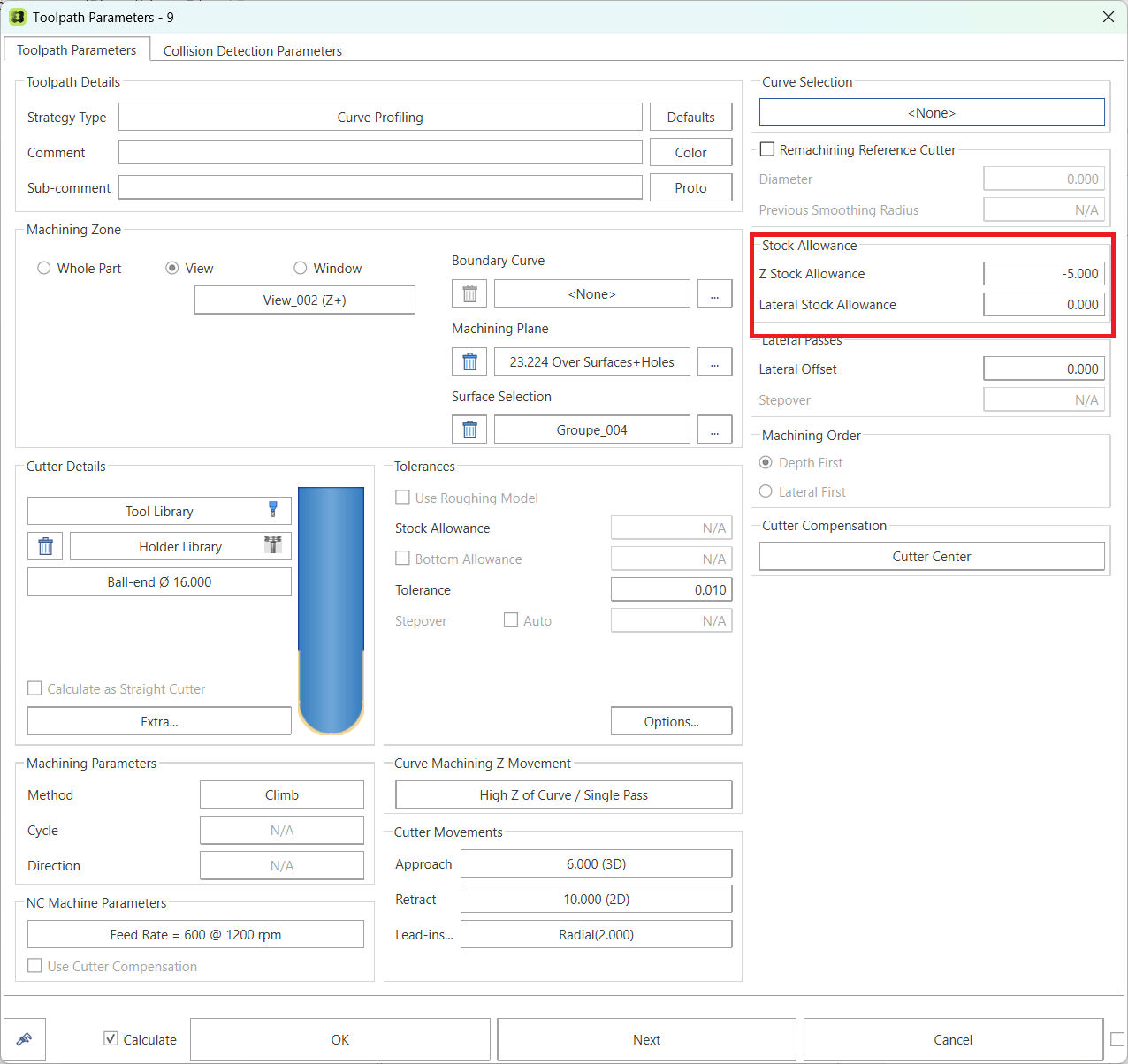Click the Lateral Stock Allowance value field
This screenshot has width=1128, height=1064.
(1044, 304)
